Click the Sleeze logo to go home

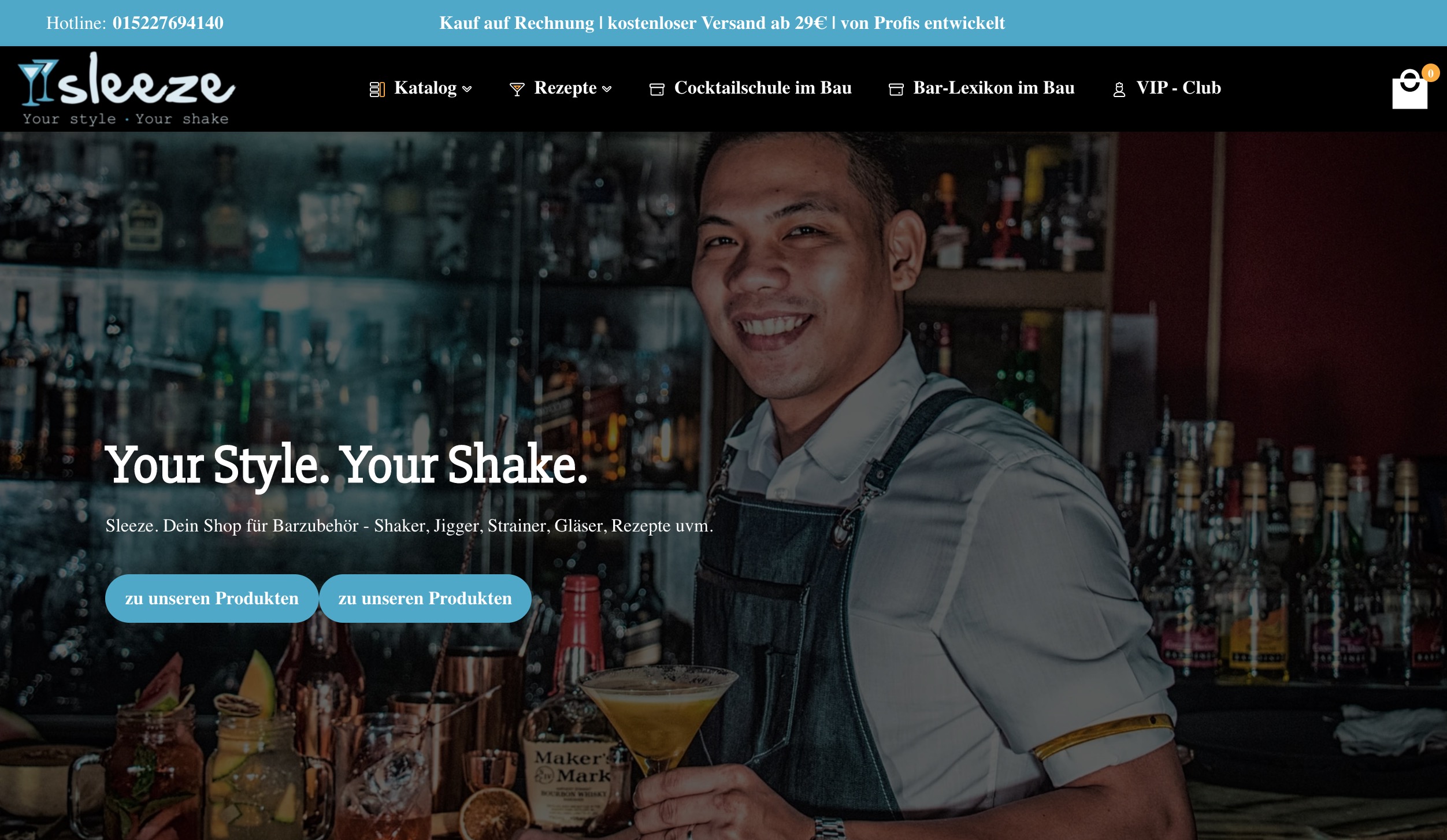127,88
